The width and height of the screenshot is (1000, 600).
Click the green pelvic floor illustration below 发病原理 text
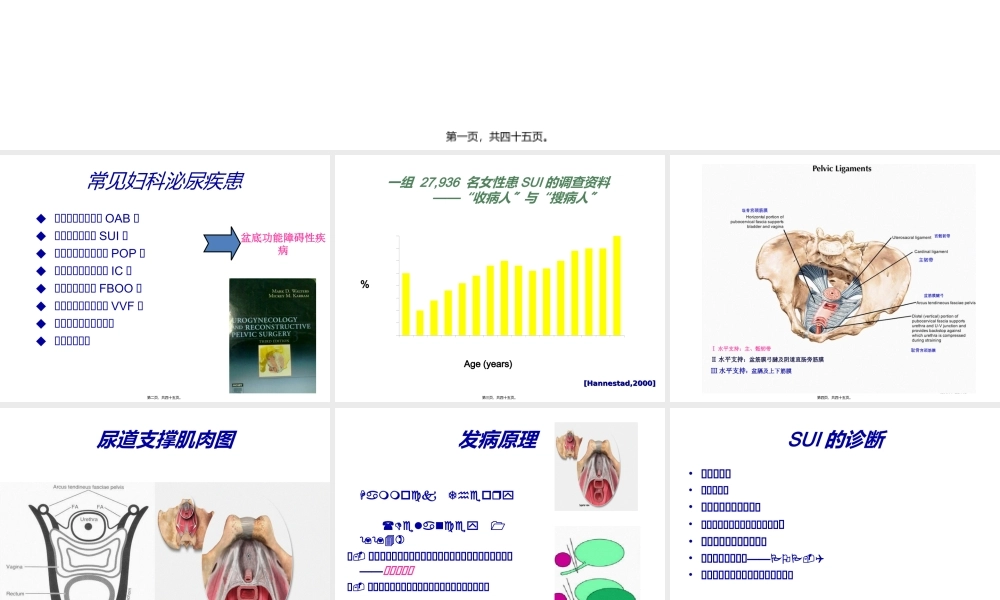(x=595, y=565)
